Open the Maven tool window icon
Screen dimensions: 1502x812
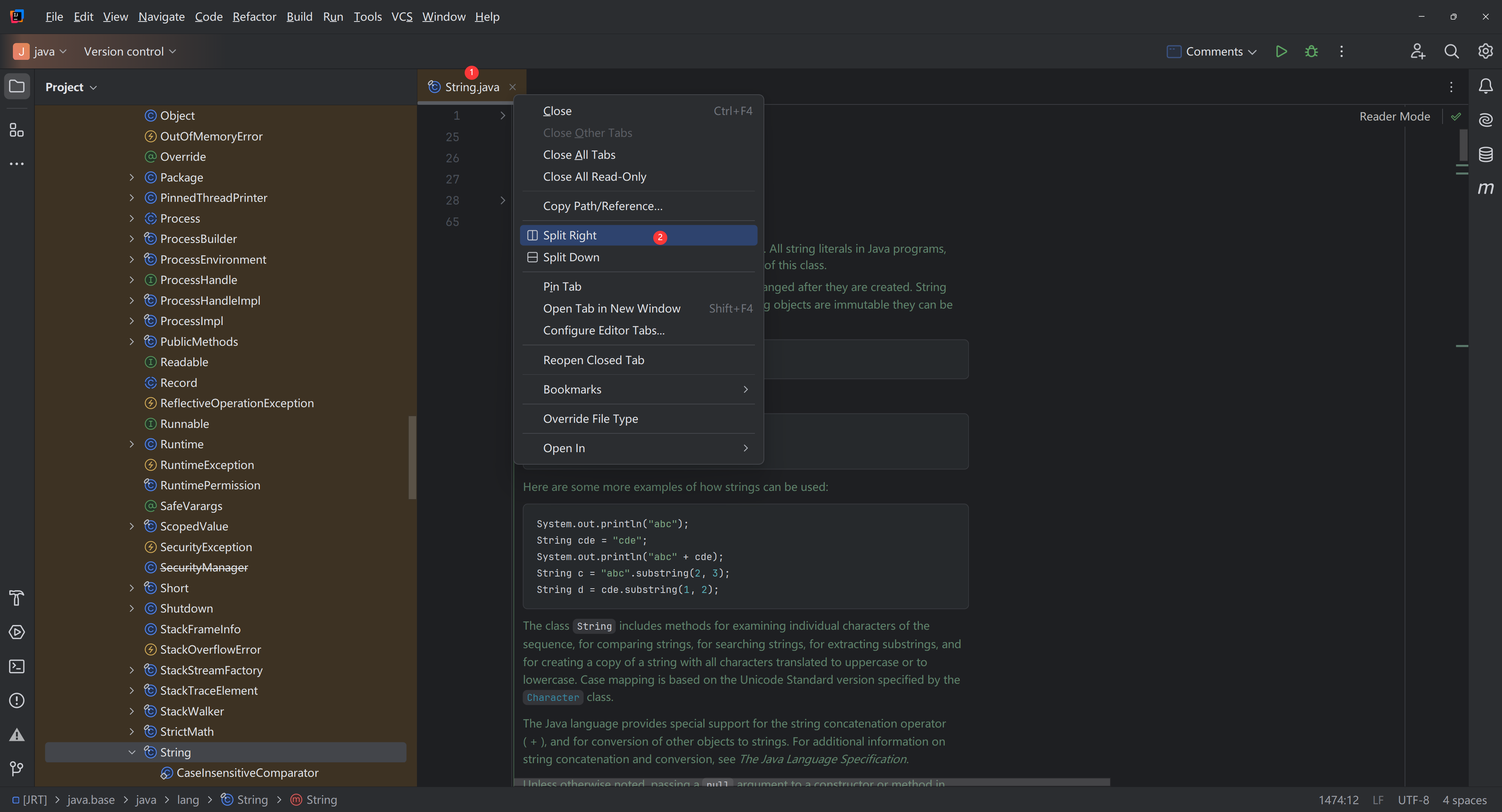pyautogui.click(x=1485, y=188)
